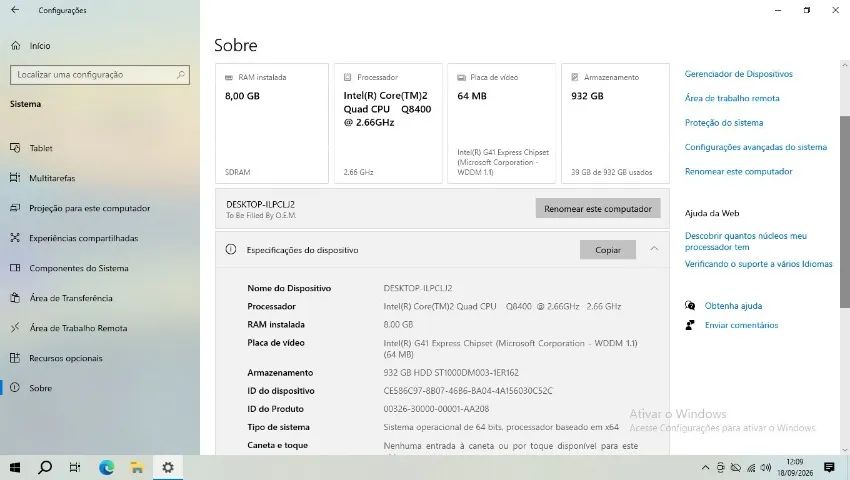The width and height of the screenshot is (850, 480).
Task: Click device ID CE586C97-8B07-46B6-BA04-4A156030C52C
Action: pos(468,391)
